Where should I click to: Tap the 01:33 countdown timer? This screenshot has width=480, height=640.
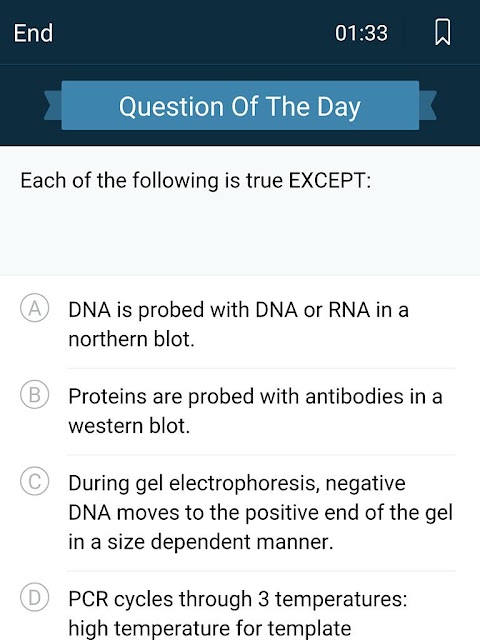tap(361, 33)
